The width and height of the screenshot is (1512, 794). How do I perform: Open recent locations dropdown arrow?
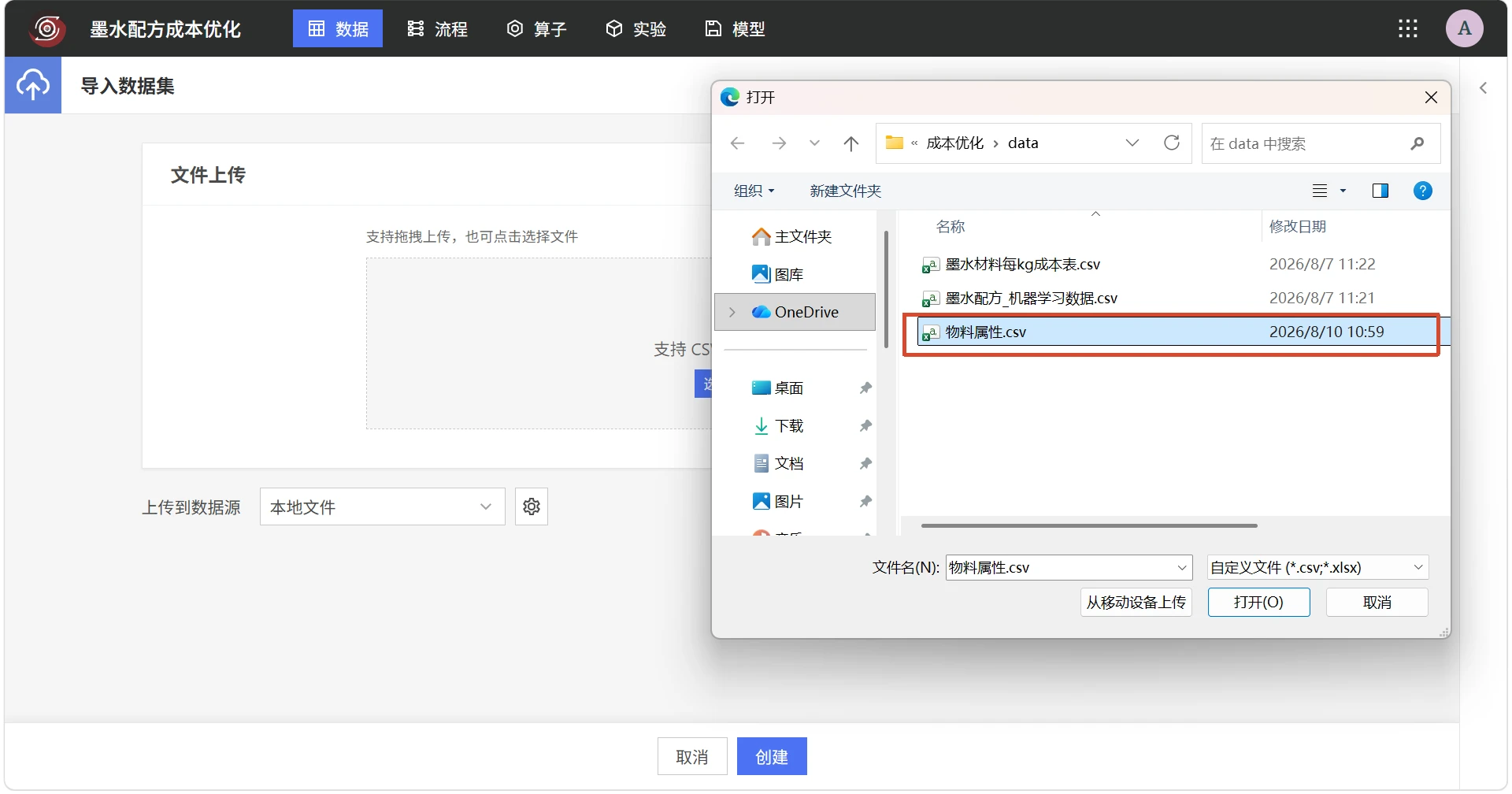[x=814, y=143]
